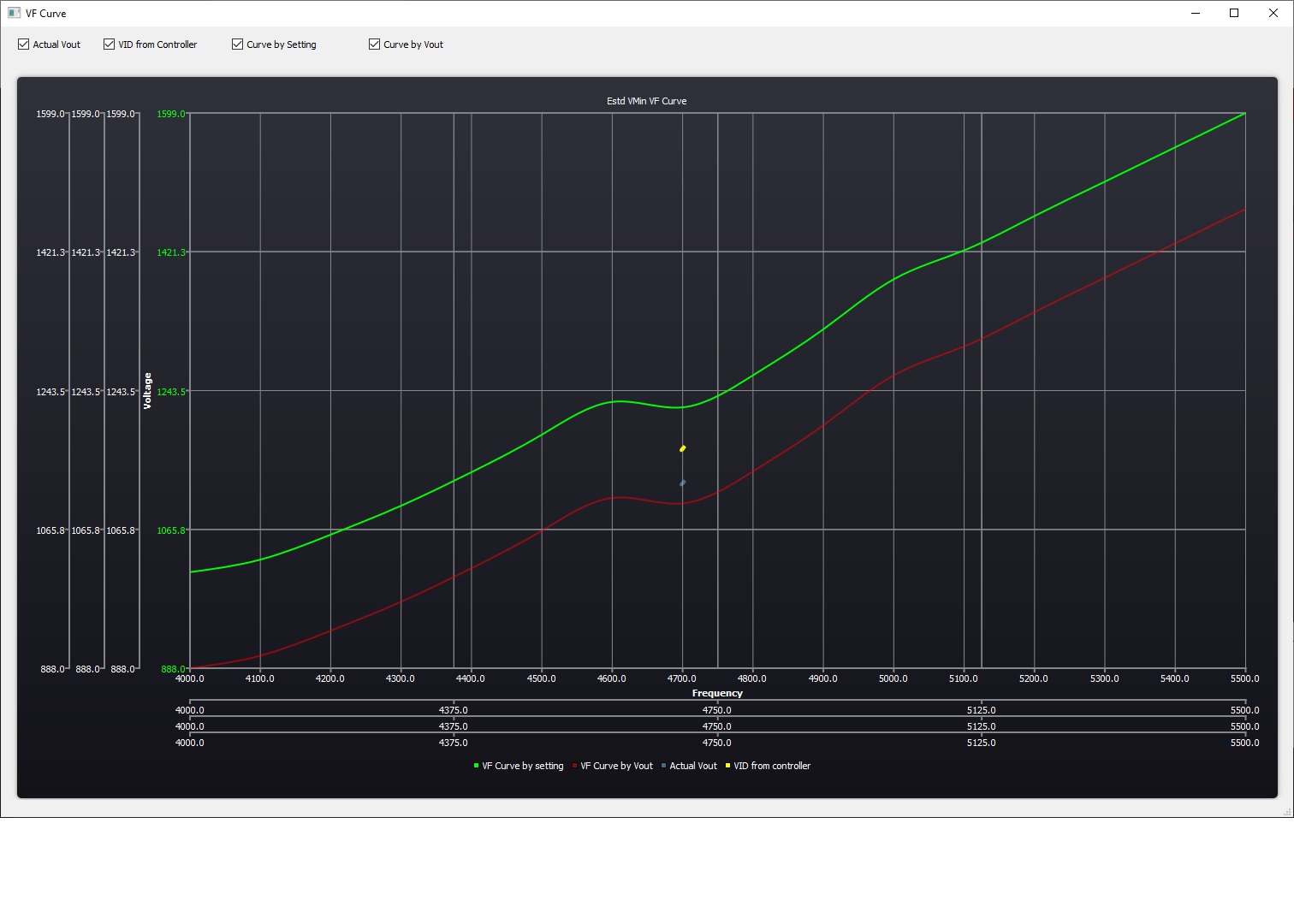Uncheck the Actual Vout checkbox
The image size is (1294, 924).
coord(23,44)
